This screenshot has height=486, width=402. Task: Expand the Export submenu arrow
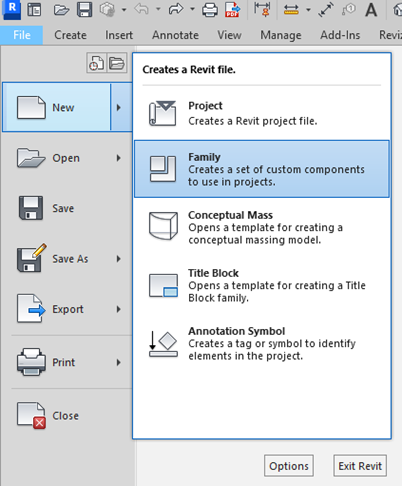coord(119,309)
